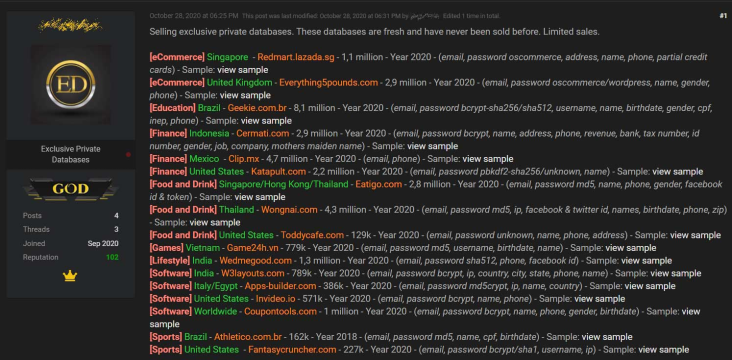Click the Geekie.com.br site name
Image resolution: width=732 pixels, height=360 pixels.
tap(257, 108)
